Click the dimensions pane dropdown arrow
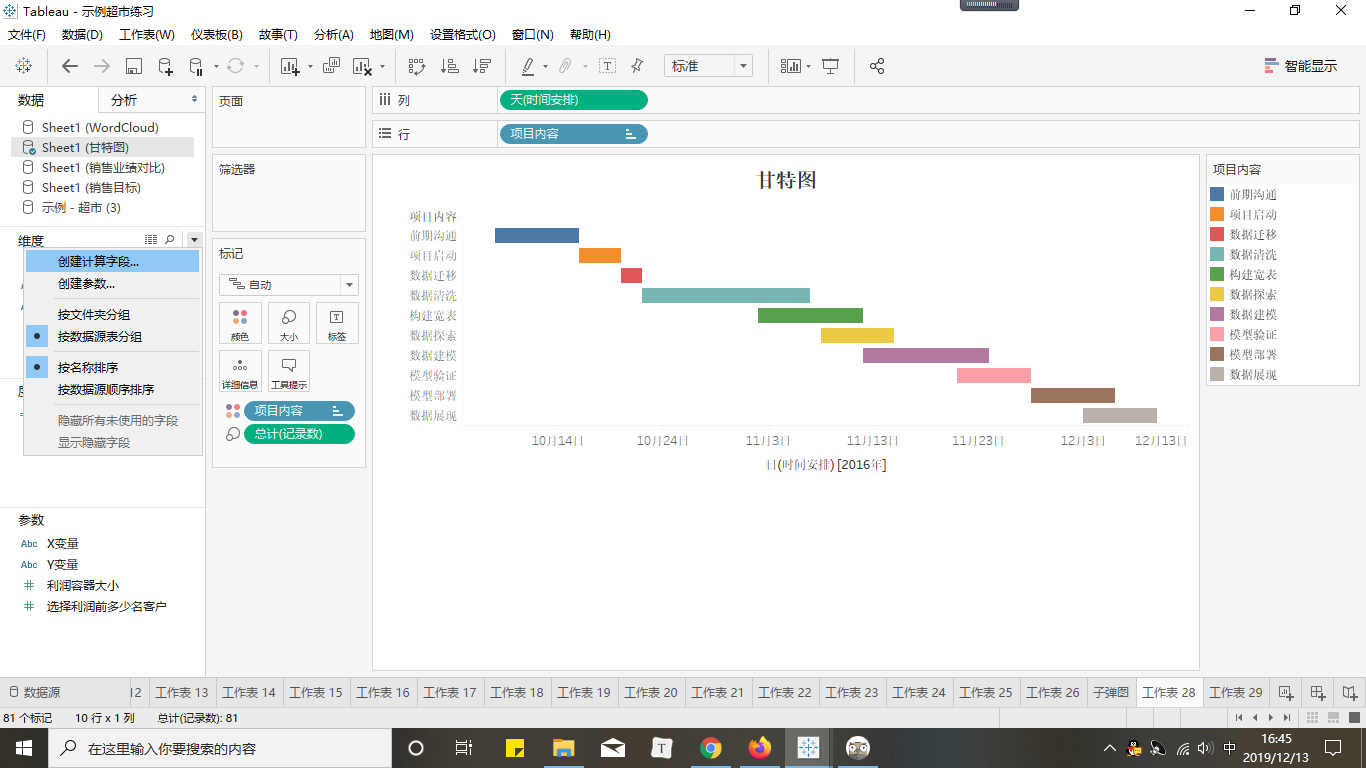The width and height of the screenshot is (1366, 768). point(193,240)
